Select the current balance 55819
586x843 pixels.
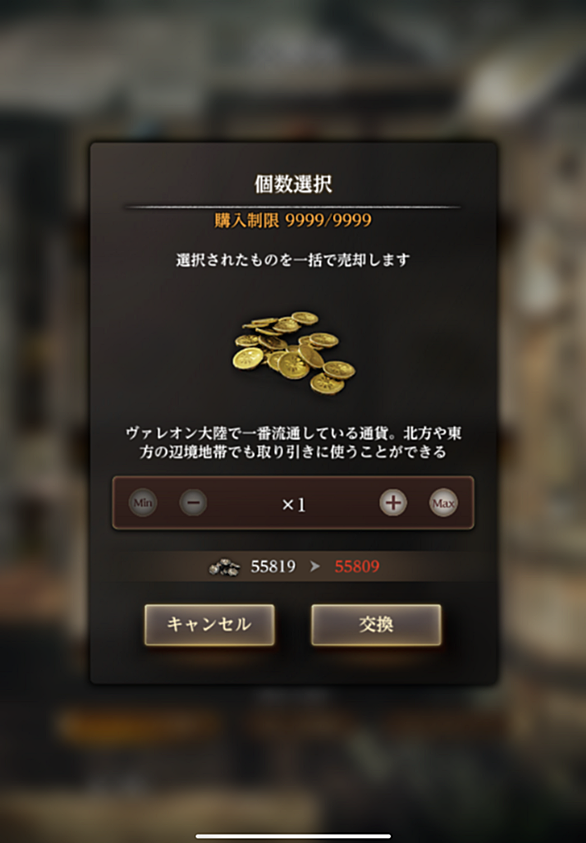pyautogui.click(x=273, y=566)
